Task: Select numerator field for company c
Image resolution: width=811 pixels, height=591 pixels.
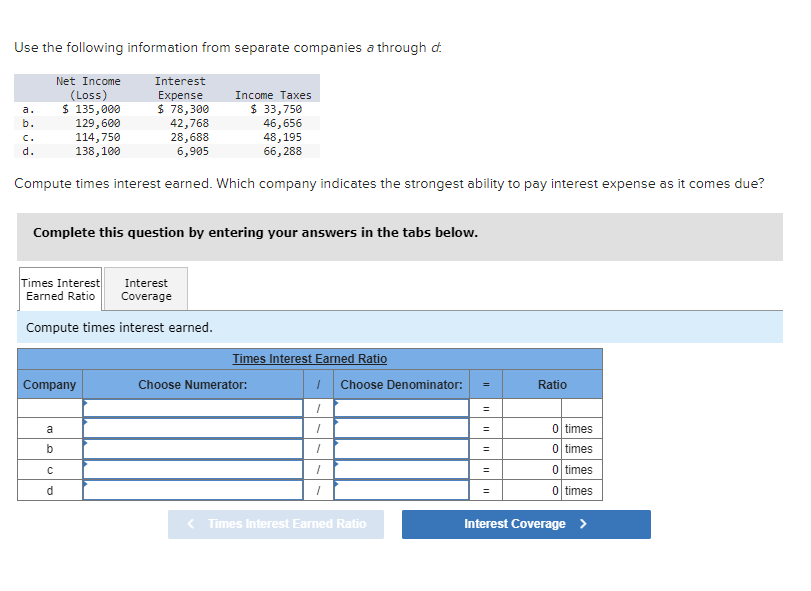Action: click(193, 469)
